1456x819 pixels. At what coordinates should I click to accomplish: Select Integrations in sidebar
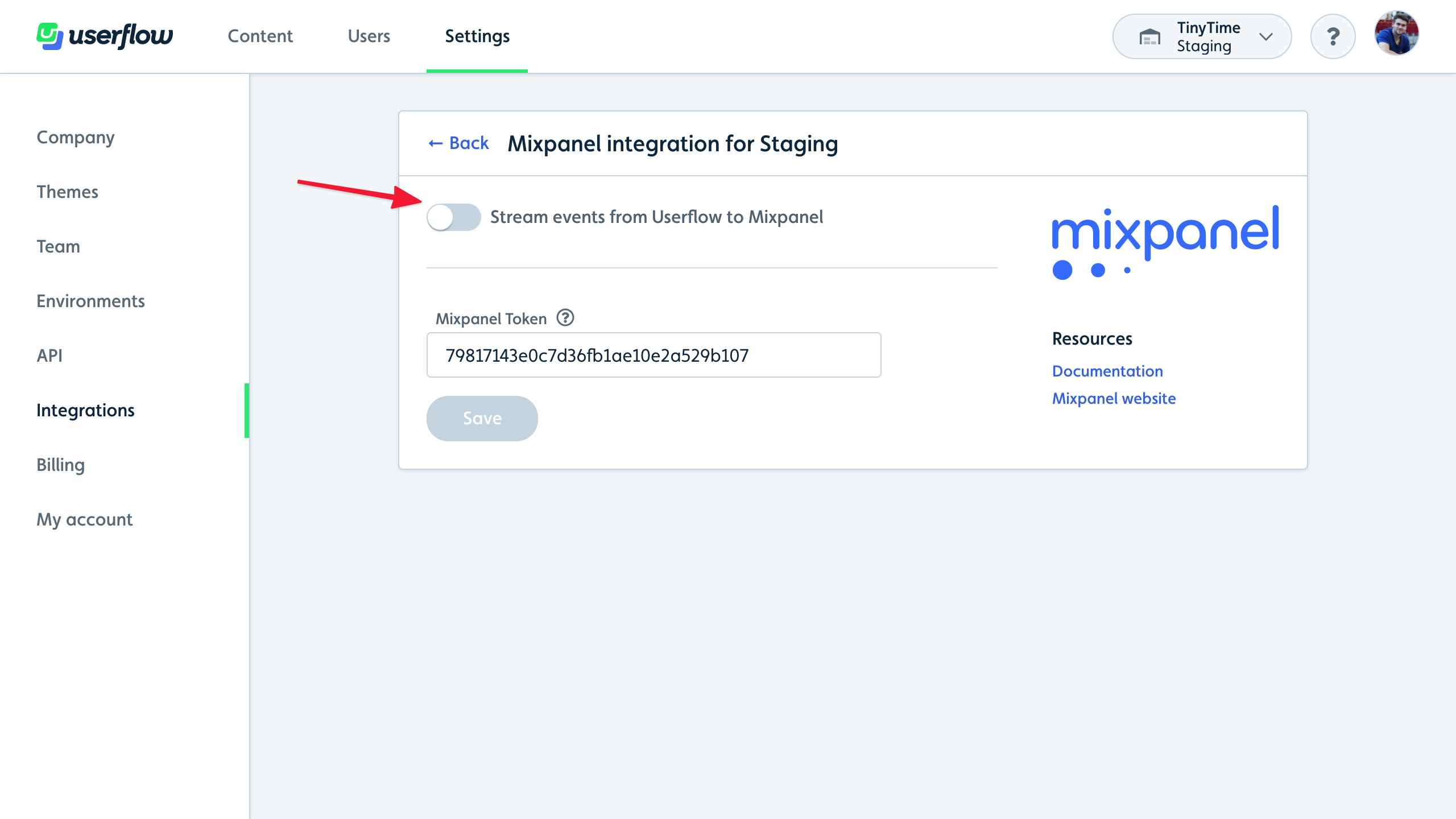click(x=85, y=410)
